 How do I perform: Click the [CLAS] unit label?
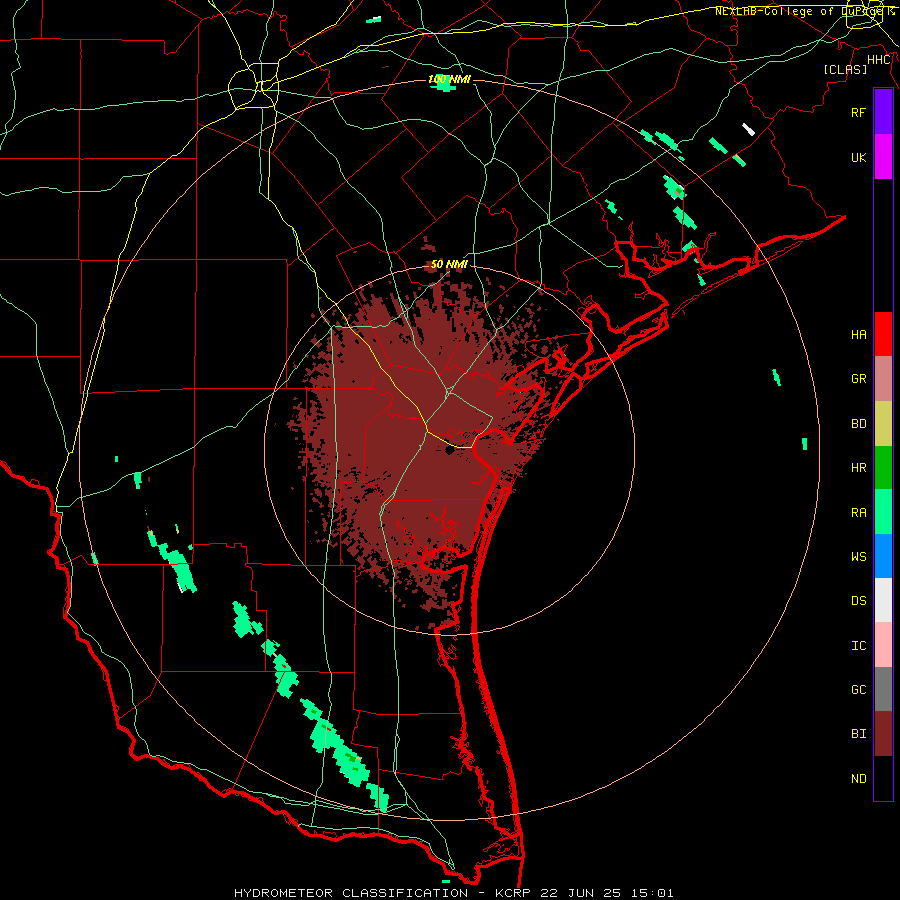point(845,69)
